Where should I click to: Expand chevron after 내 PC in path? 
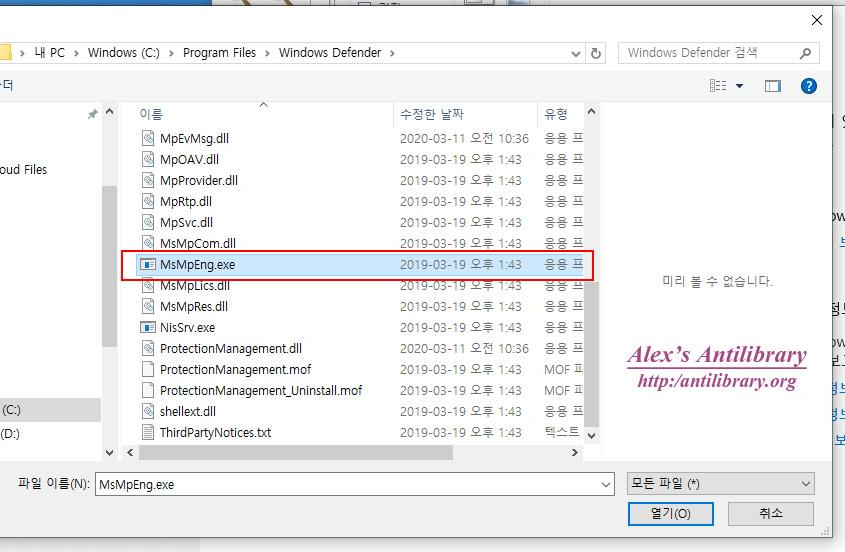pos(77,53)
